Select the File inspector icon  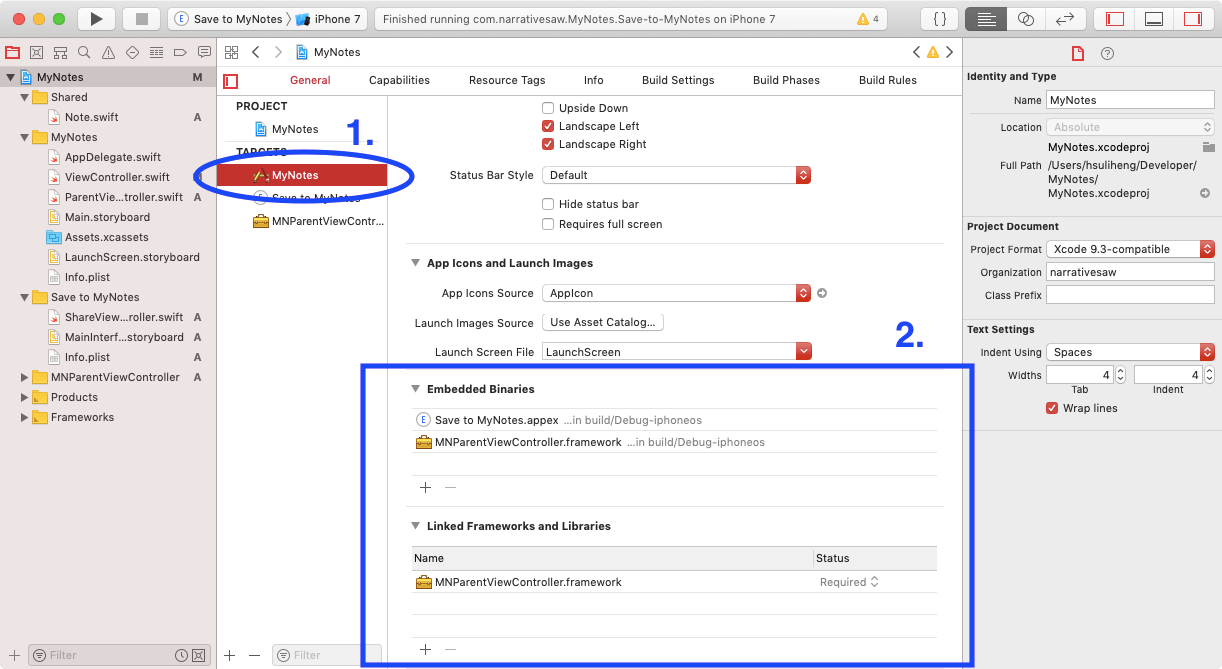coord(1077,54)
